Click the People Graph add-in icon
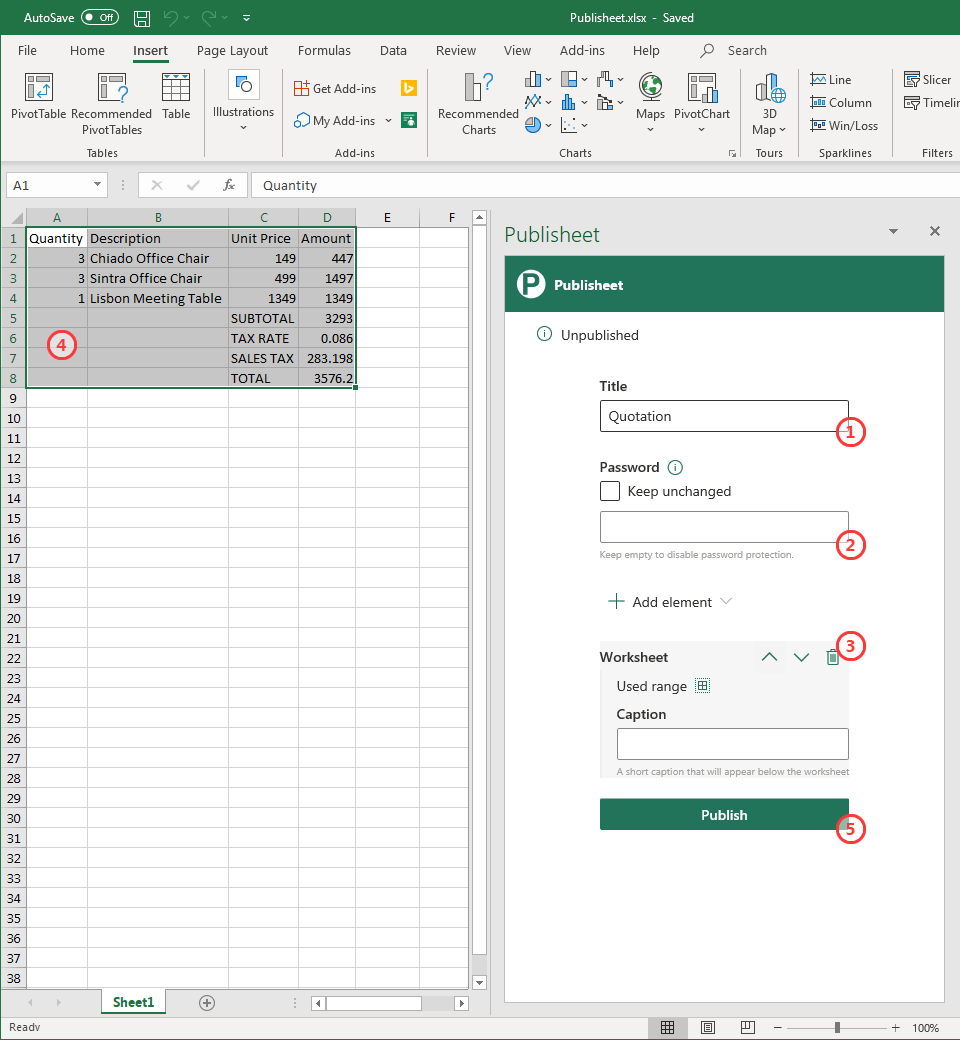 pos(409,120)
